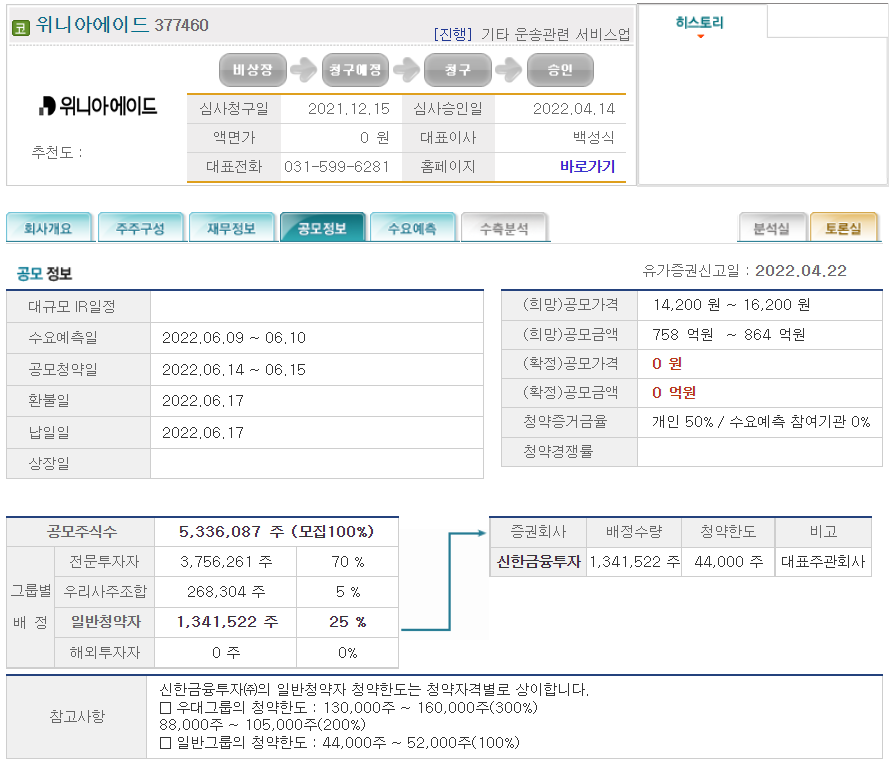The height and width of the screenshot is (765, 889).
Task: Click the 청약한도 44,000 주 cell
Action: coord(729,561)
